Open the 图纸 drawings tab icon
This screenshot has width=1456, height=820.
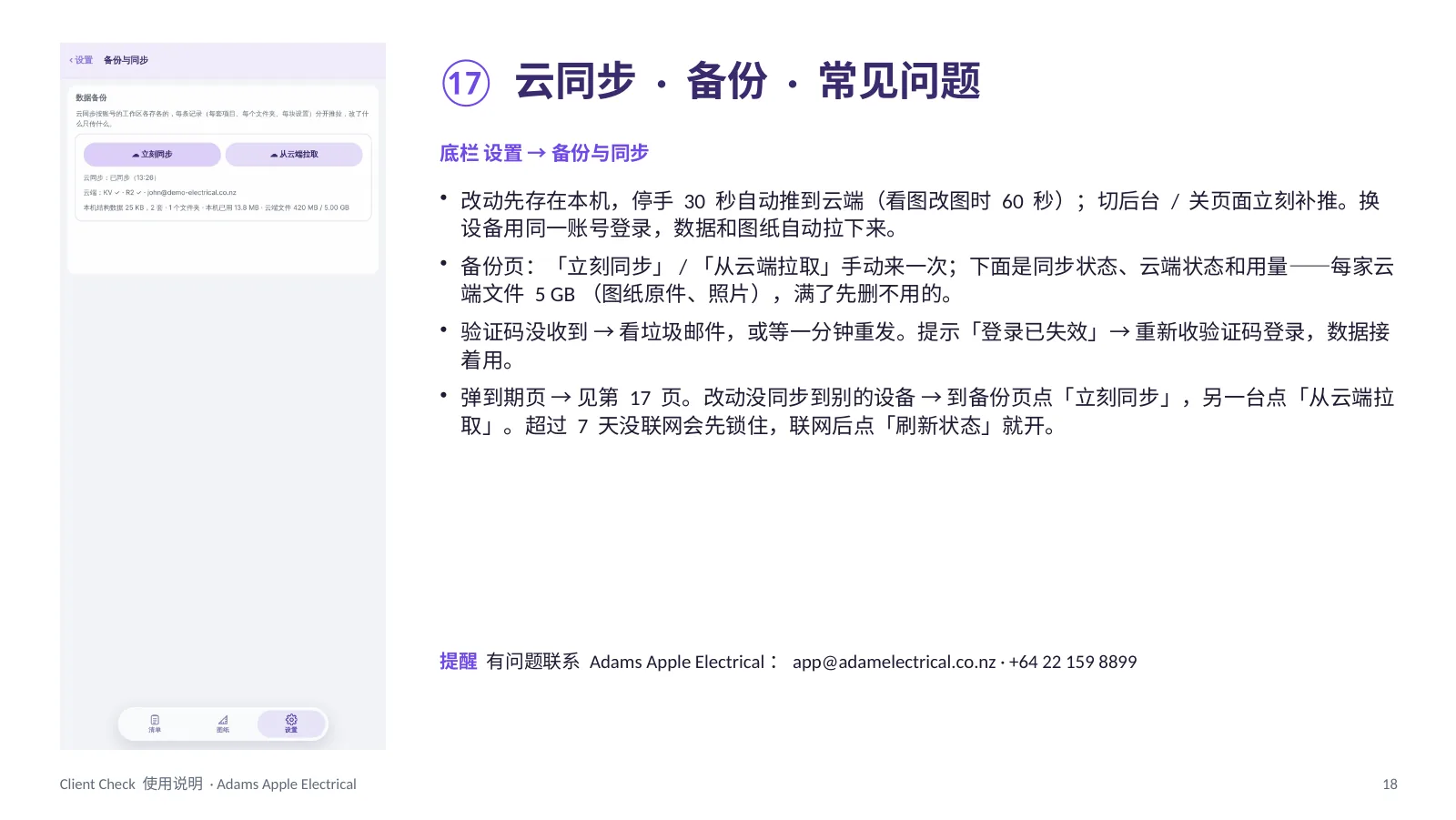(x=223, y=724)
